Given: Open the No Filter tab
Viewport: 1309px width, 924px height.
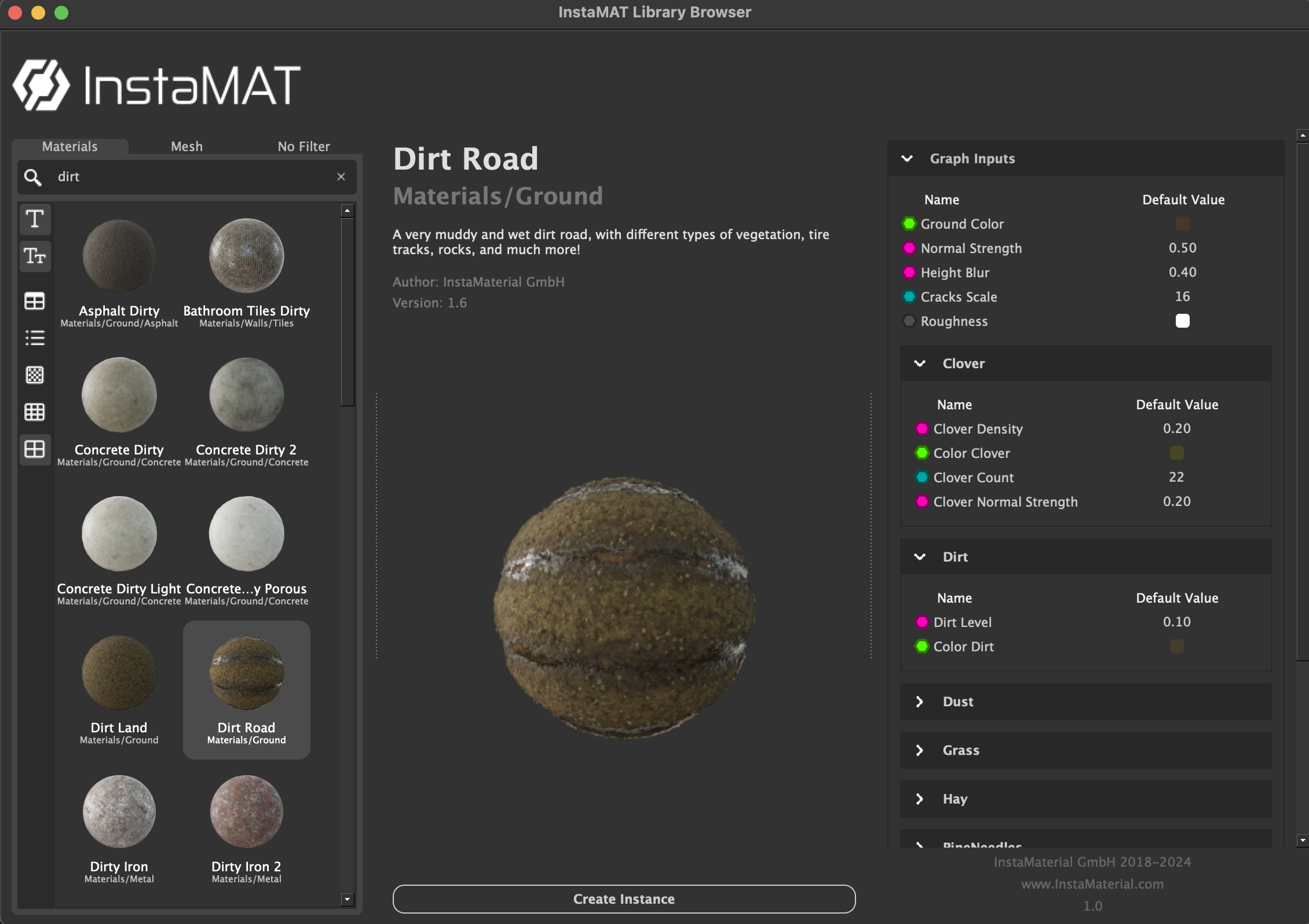Looking at the screenshot, I should tap(304, 146).
